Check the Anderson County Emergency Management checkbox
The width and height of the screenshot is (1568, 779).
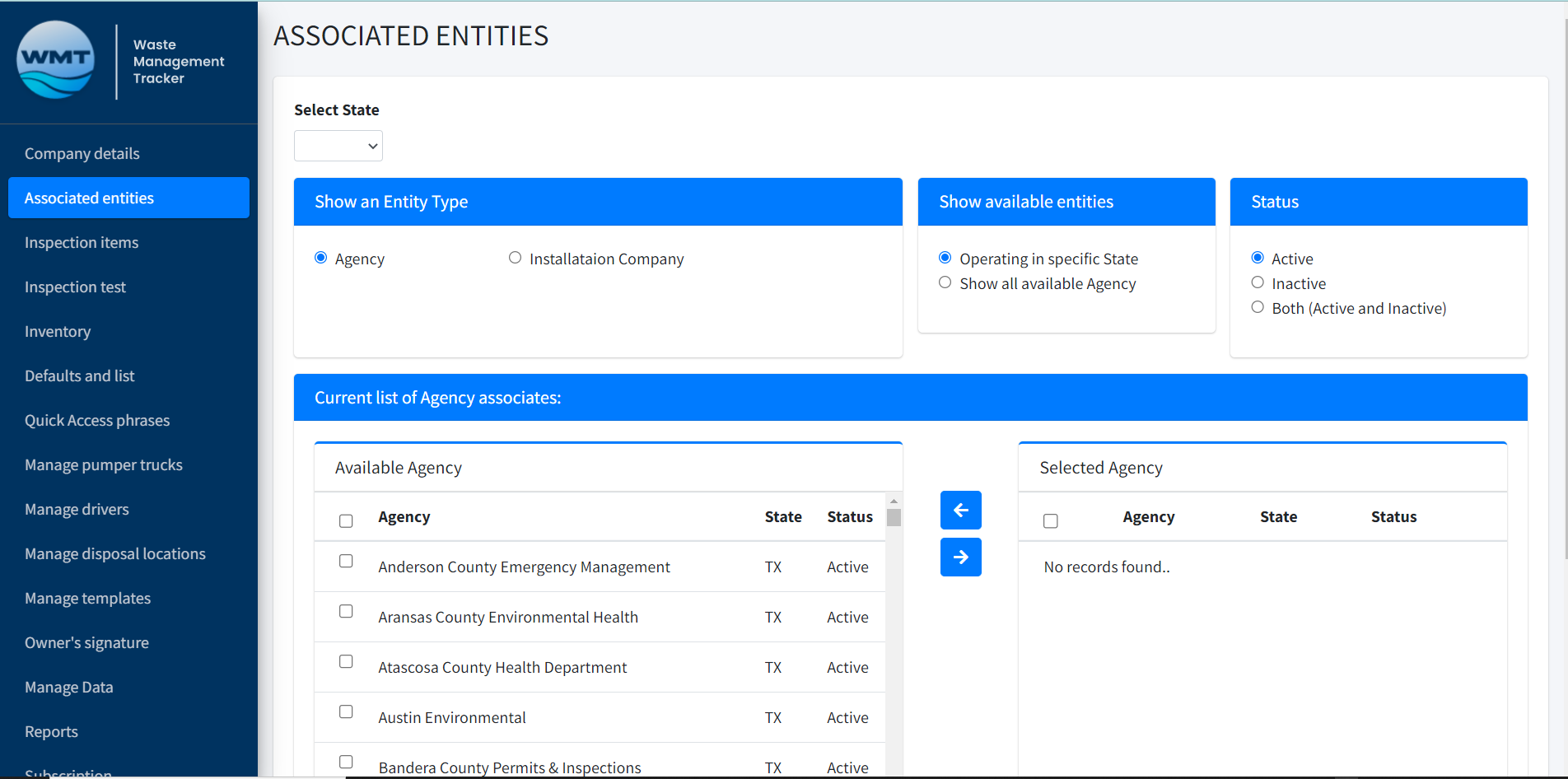[346, 561]
